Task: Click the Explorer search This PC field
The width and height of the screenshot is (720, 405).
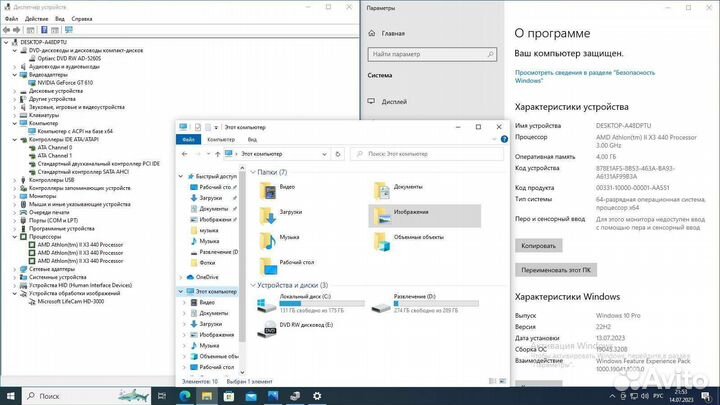Action: 427,154
